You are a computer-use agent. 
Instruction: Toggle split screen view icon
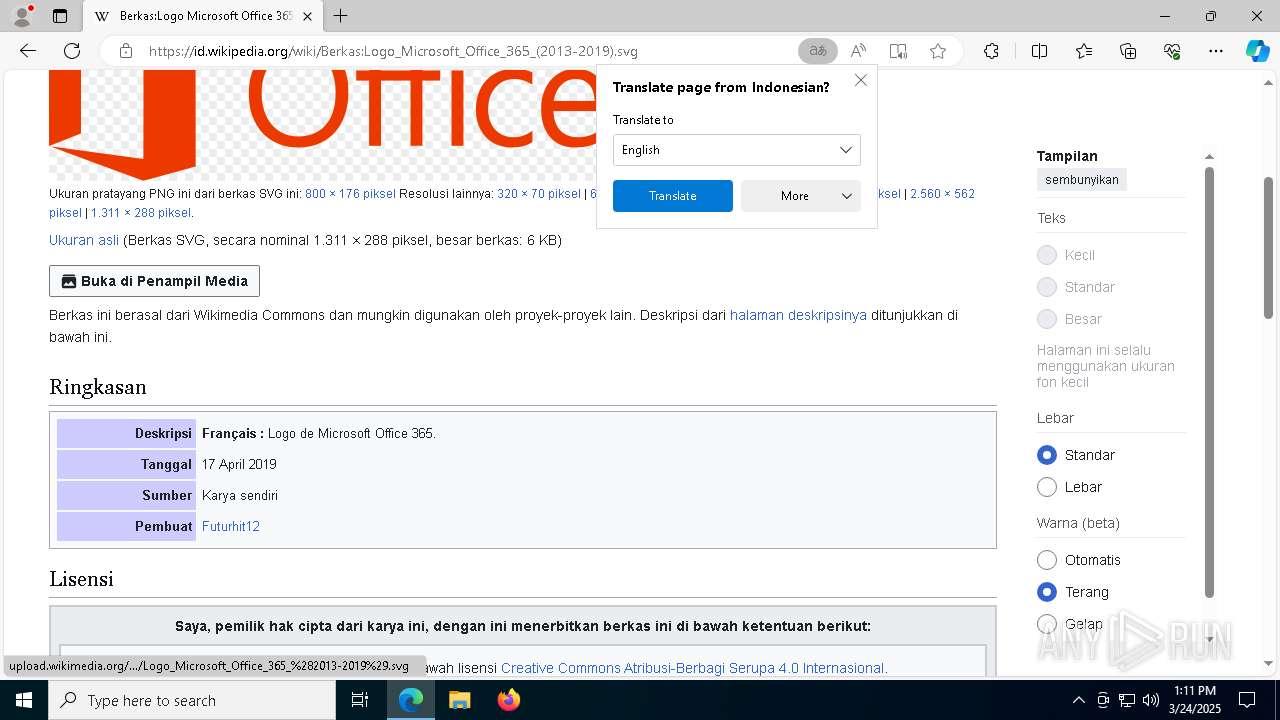click(x=1039, y=51)
